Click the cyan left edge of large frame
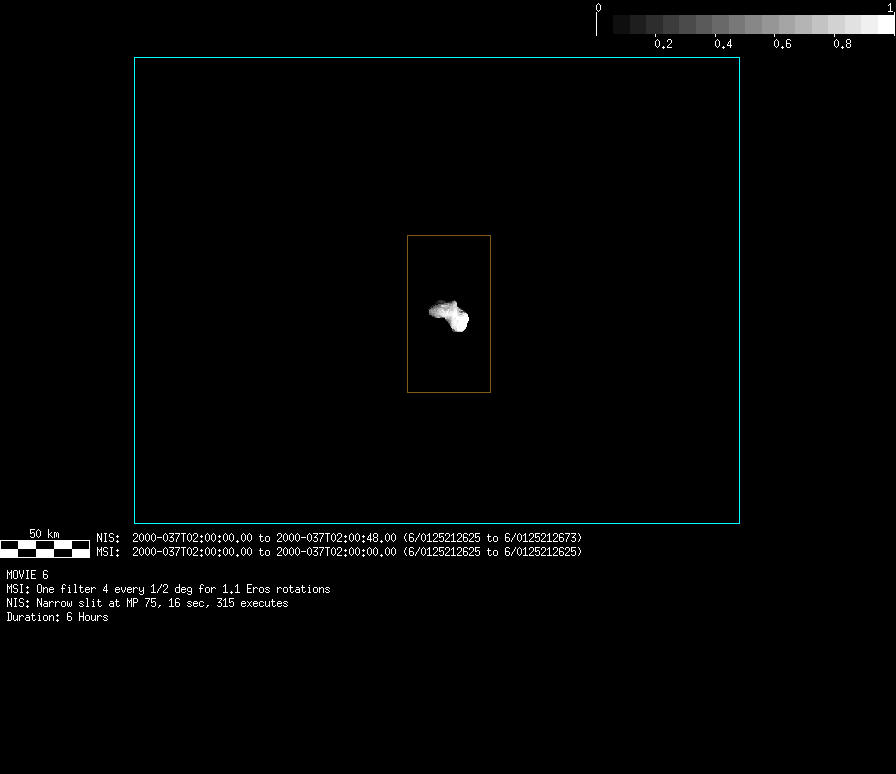 135,290
